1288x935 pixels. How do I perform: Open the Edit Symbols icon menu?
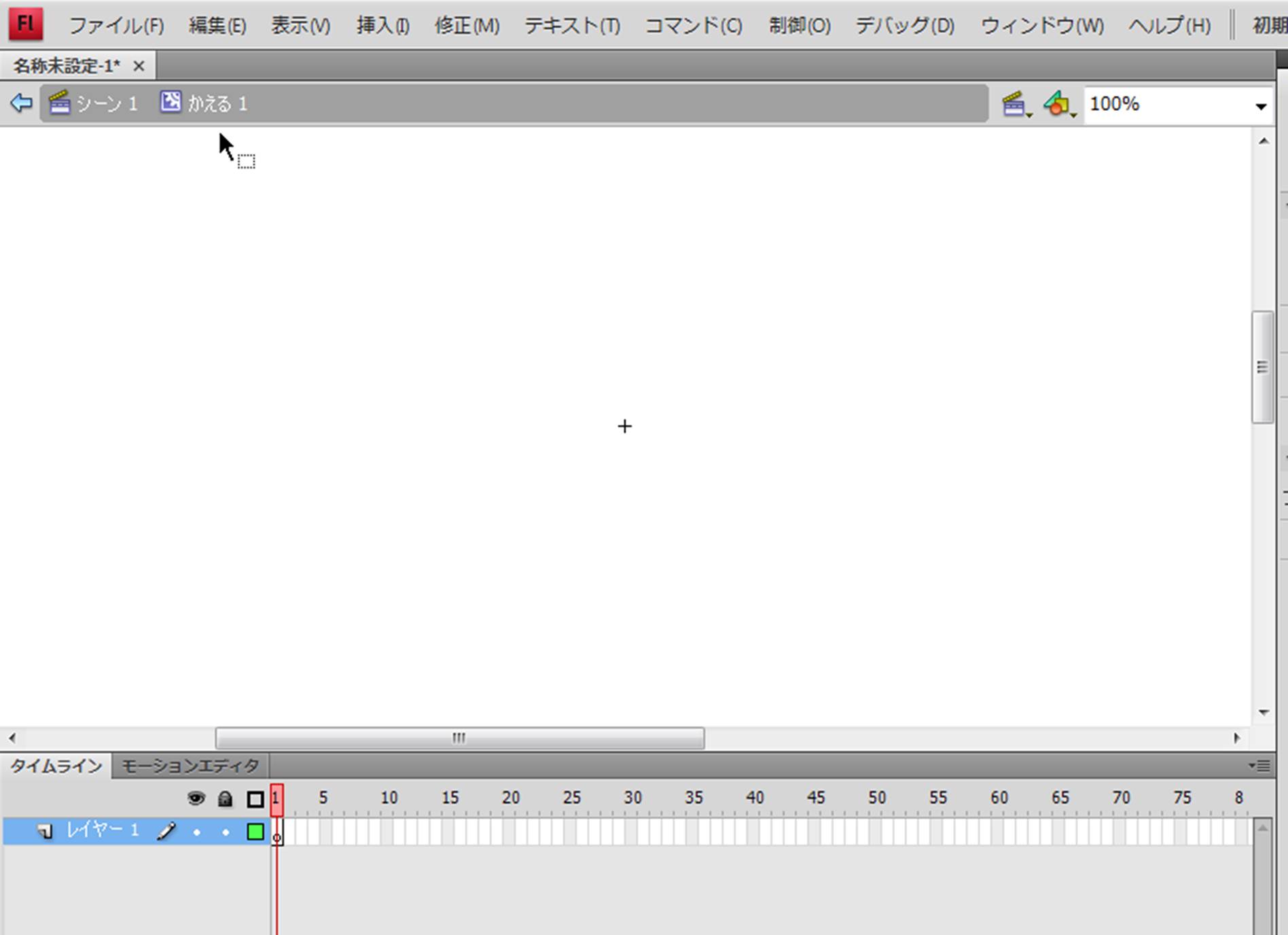click(1058, 105)
